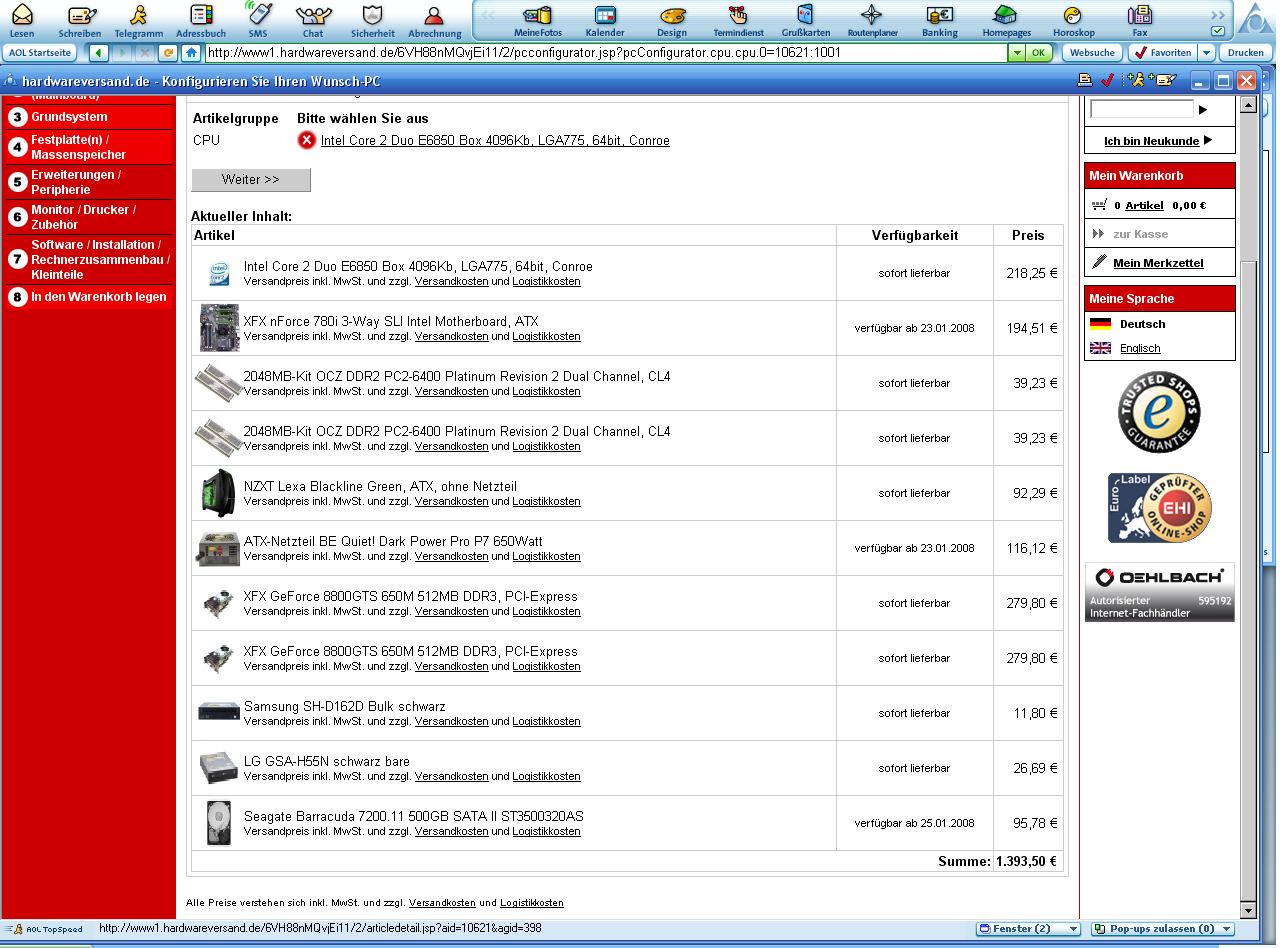
Task: Click the sidebar login input field
Action: click(x=1142, y=108)
